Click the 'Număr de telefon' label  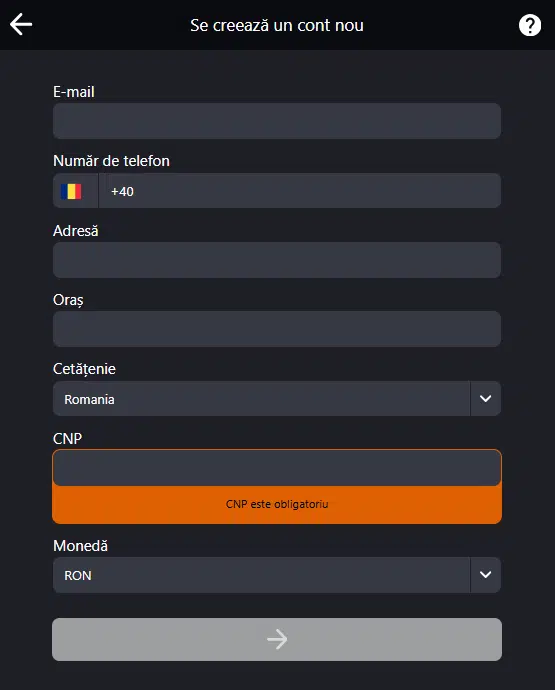111,161
